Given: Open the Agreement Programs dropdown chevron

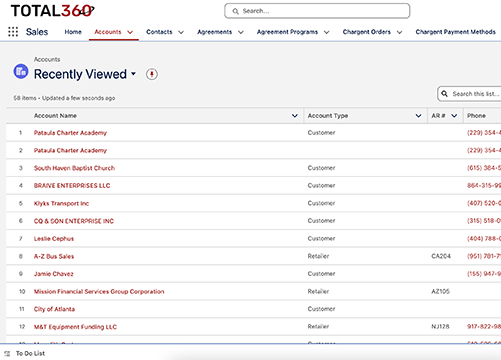Looking at the screenshot, I should 327,32.
